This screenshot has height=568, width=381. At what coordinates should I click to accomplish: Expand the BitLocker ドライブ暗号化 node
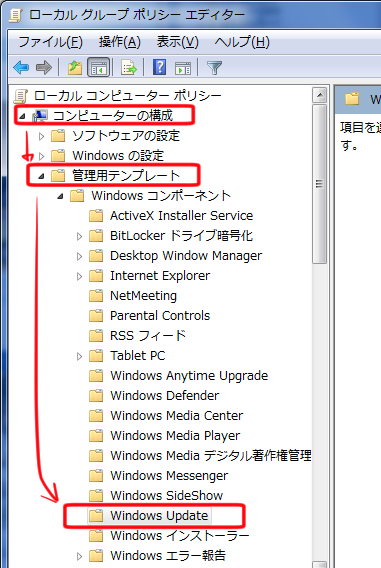[x=79, y=236]
